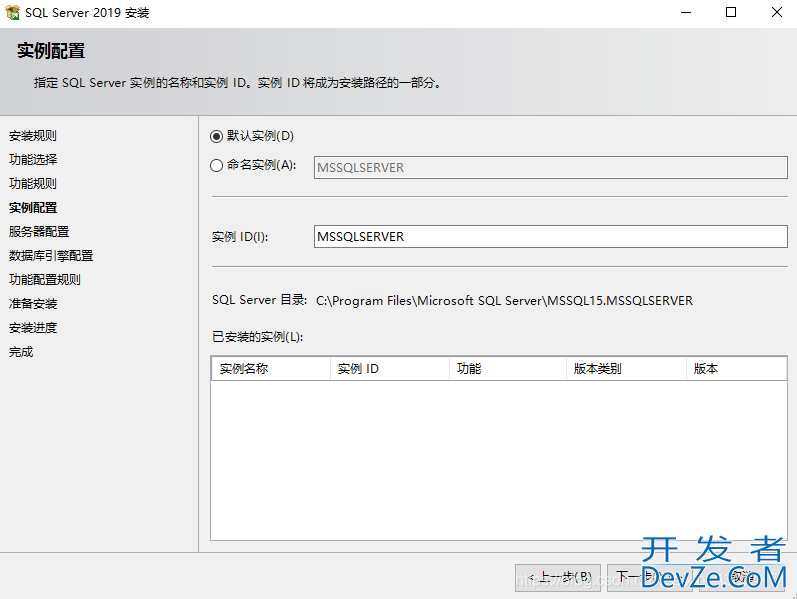Open the 功能选择 step in sidebar
This screenshot has height=599, width=797.
(33, 160)
